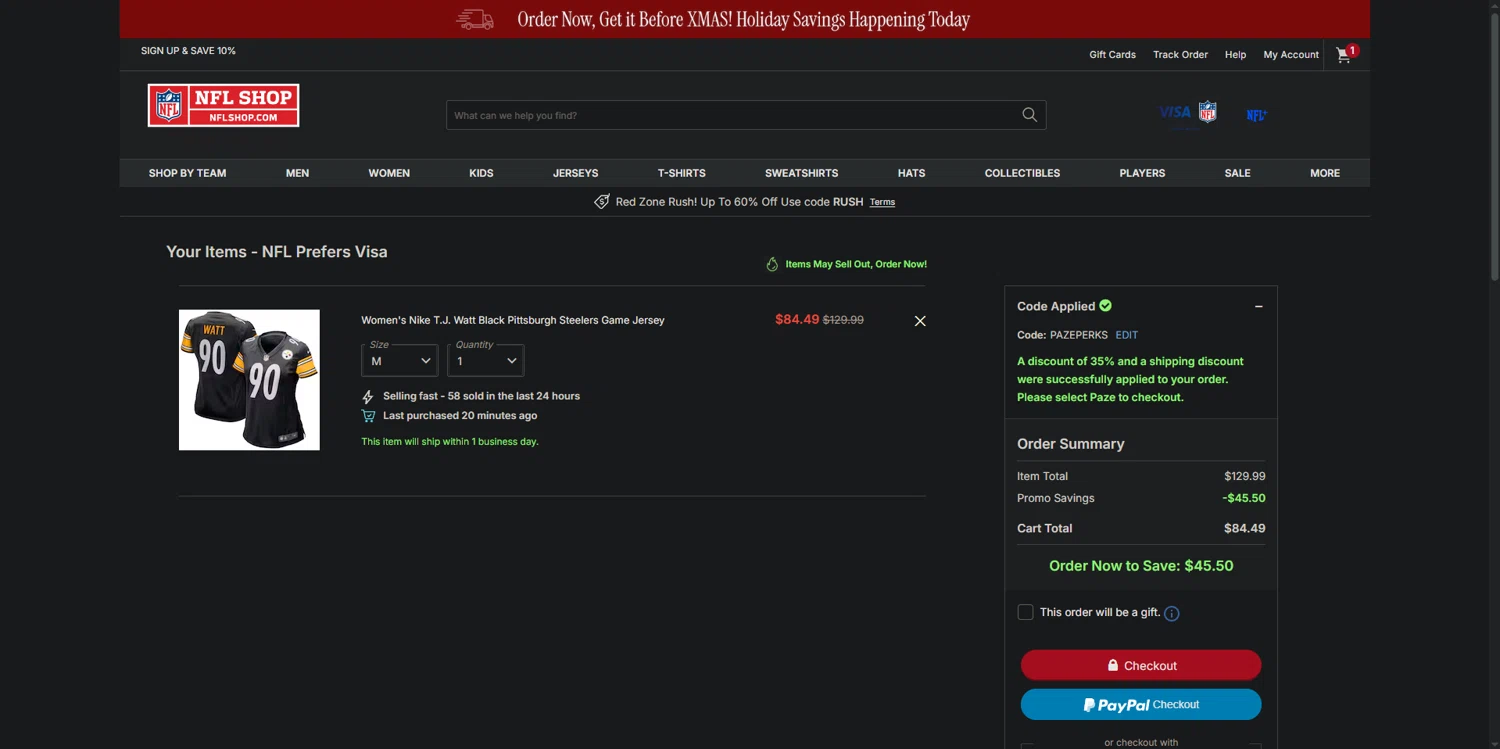Click PayPal Checkout button
Screen dimensions: 1500x749
(1141, 704)
